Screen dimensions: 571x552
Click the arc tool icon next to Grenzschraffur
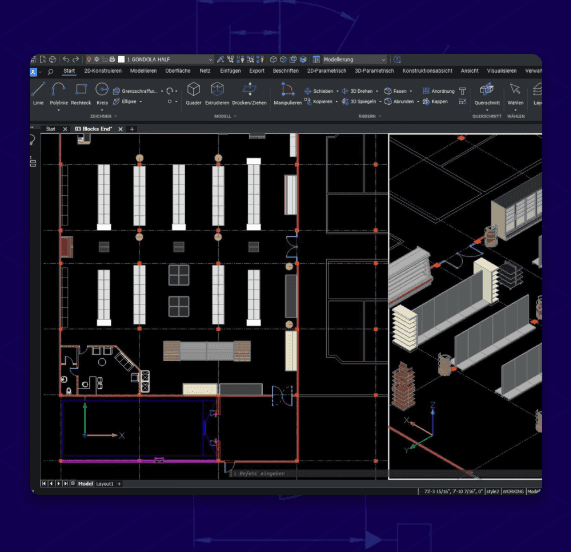pos(169,91)
